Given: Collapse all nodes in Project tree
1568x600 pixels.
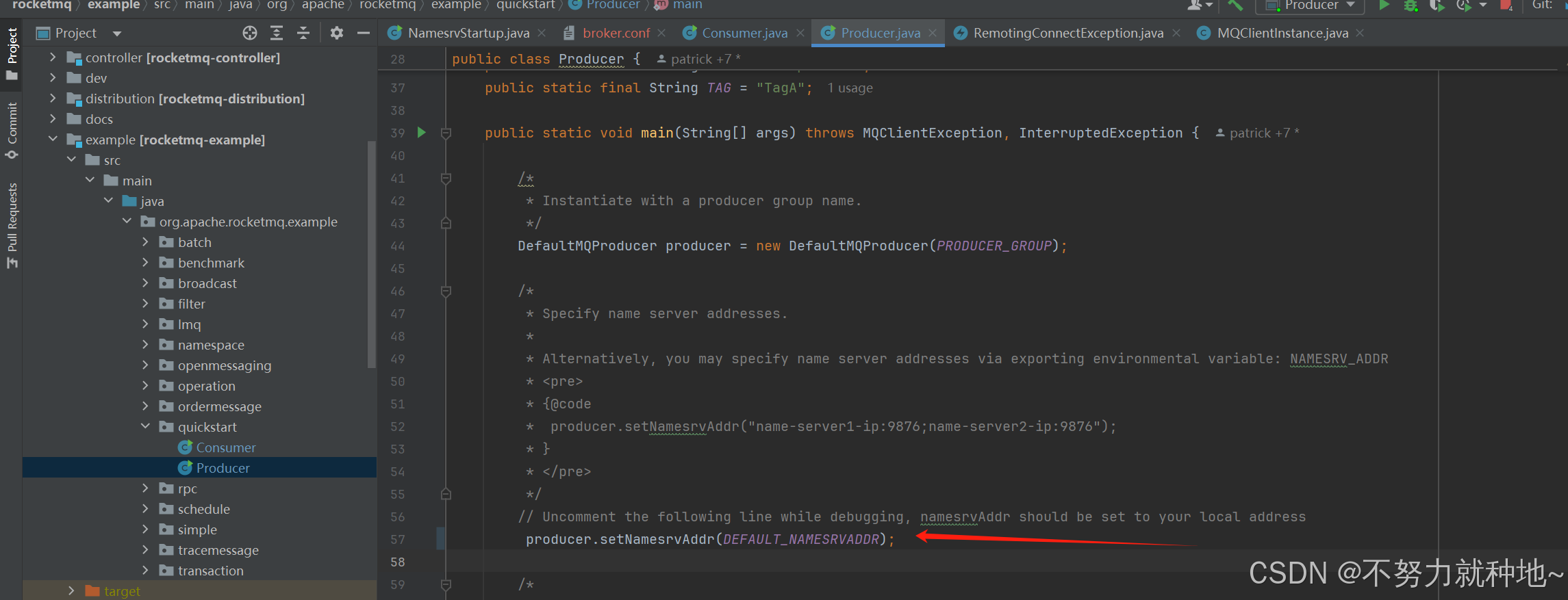Looking at the screenshot, I should [303, 33].
